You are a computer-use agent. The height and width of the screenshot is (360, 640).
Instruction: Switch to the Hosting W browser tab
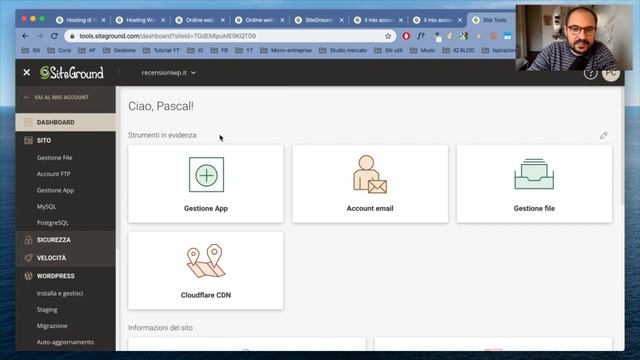coord(140,20)
